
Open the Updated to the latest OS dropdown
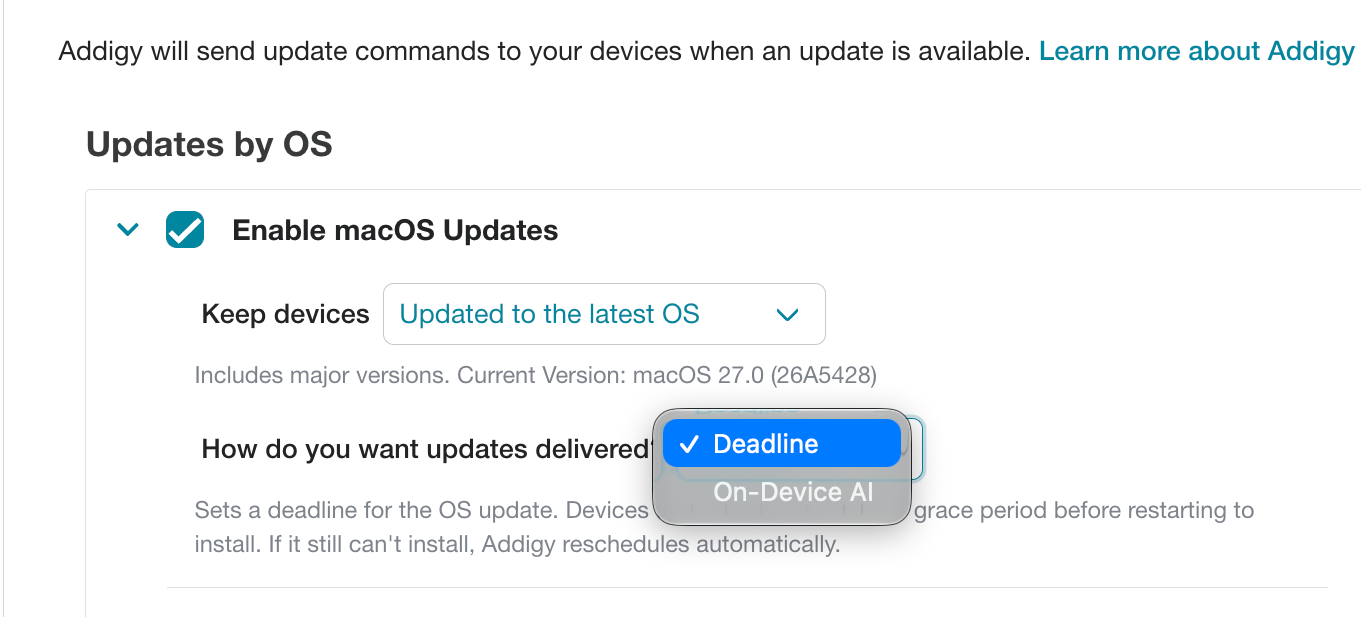[604, 314]
